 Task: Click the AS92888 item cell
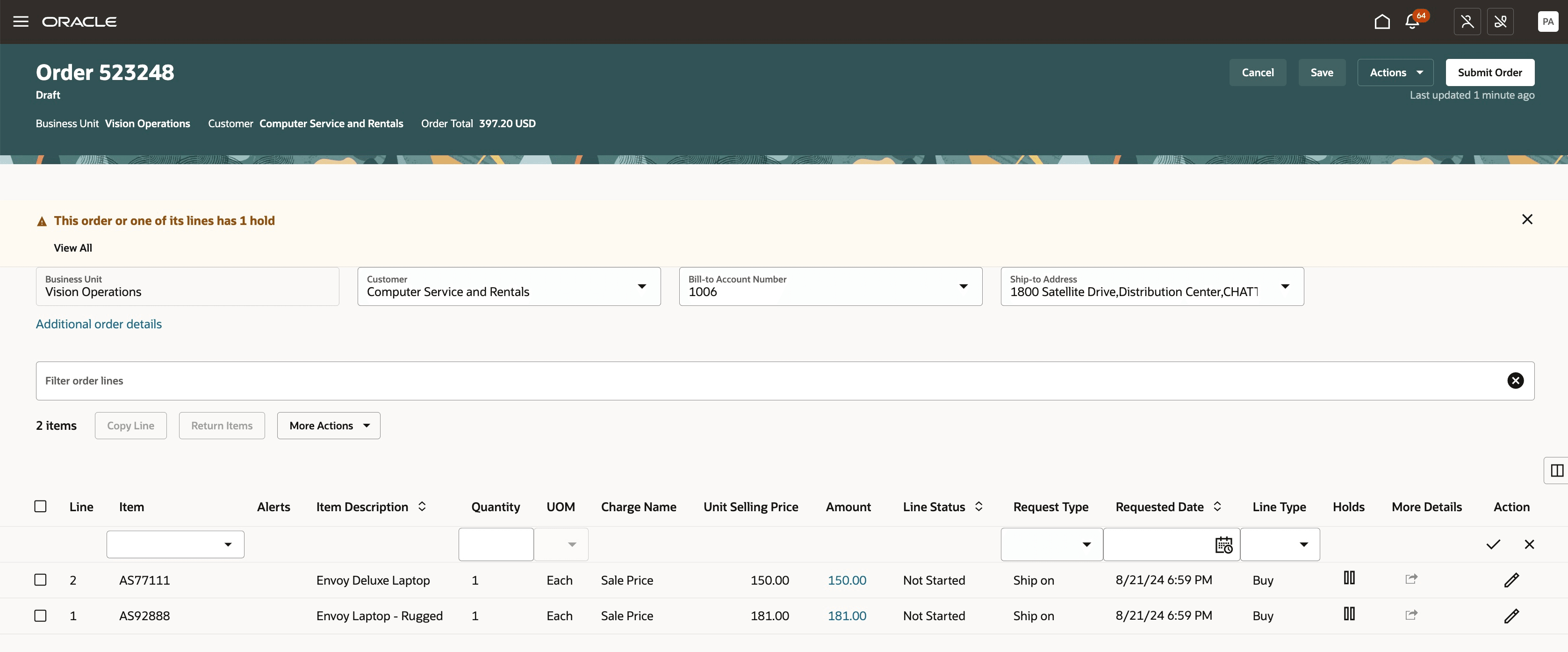144,616
